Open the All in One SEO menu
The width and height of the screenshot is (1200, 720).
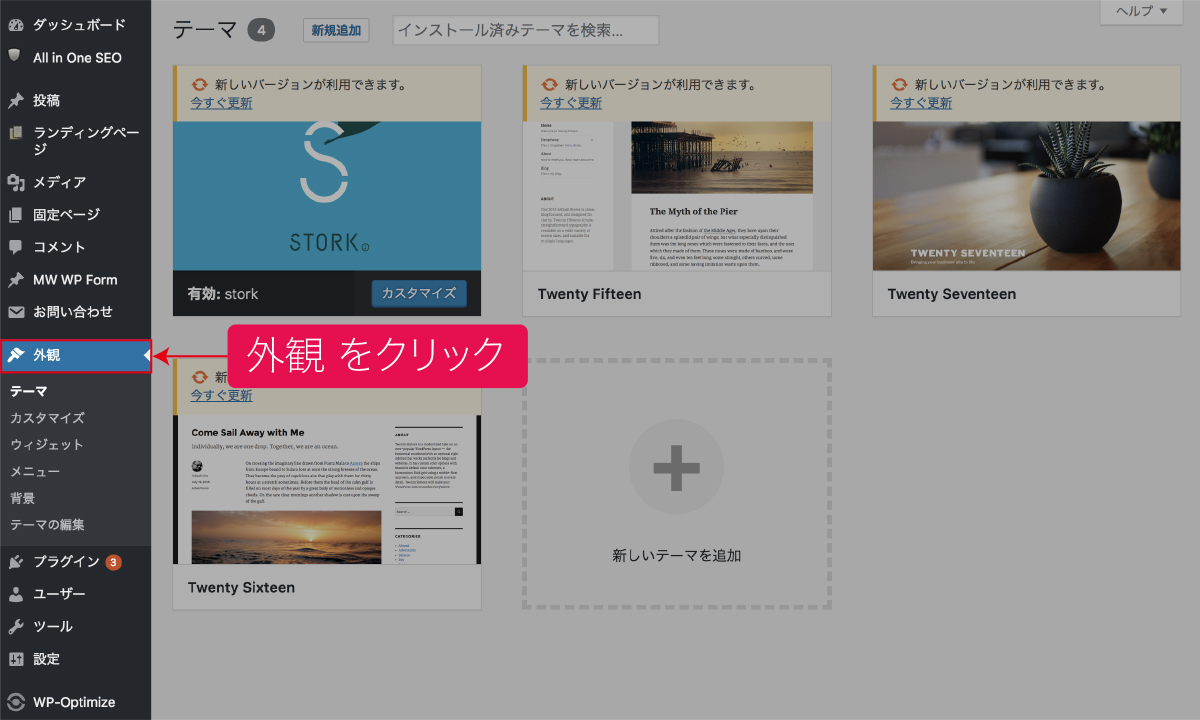(76, 57)
